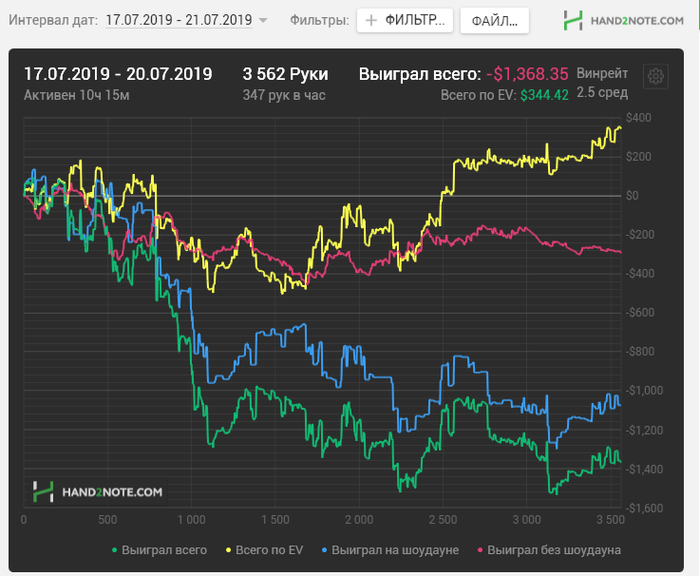The height and width of the screenshot is (576, 700).
Task: Click the $0 y-axis label
Action: [632, 196]
